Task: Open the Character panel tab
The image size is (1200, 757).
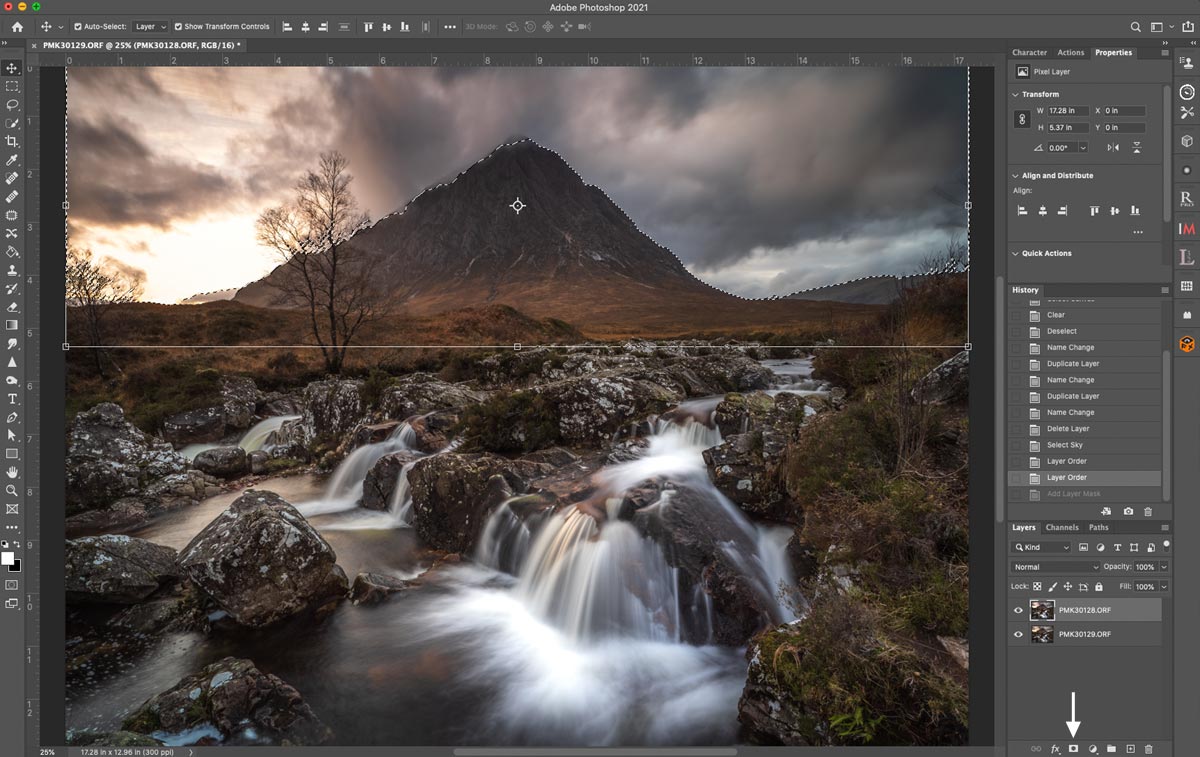Action: pos(1029,53)
